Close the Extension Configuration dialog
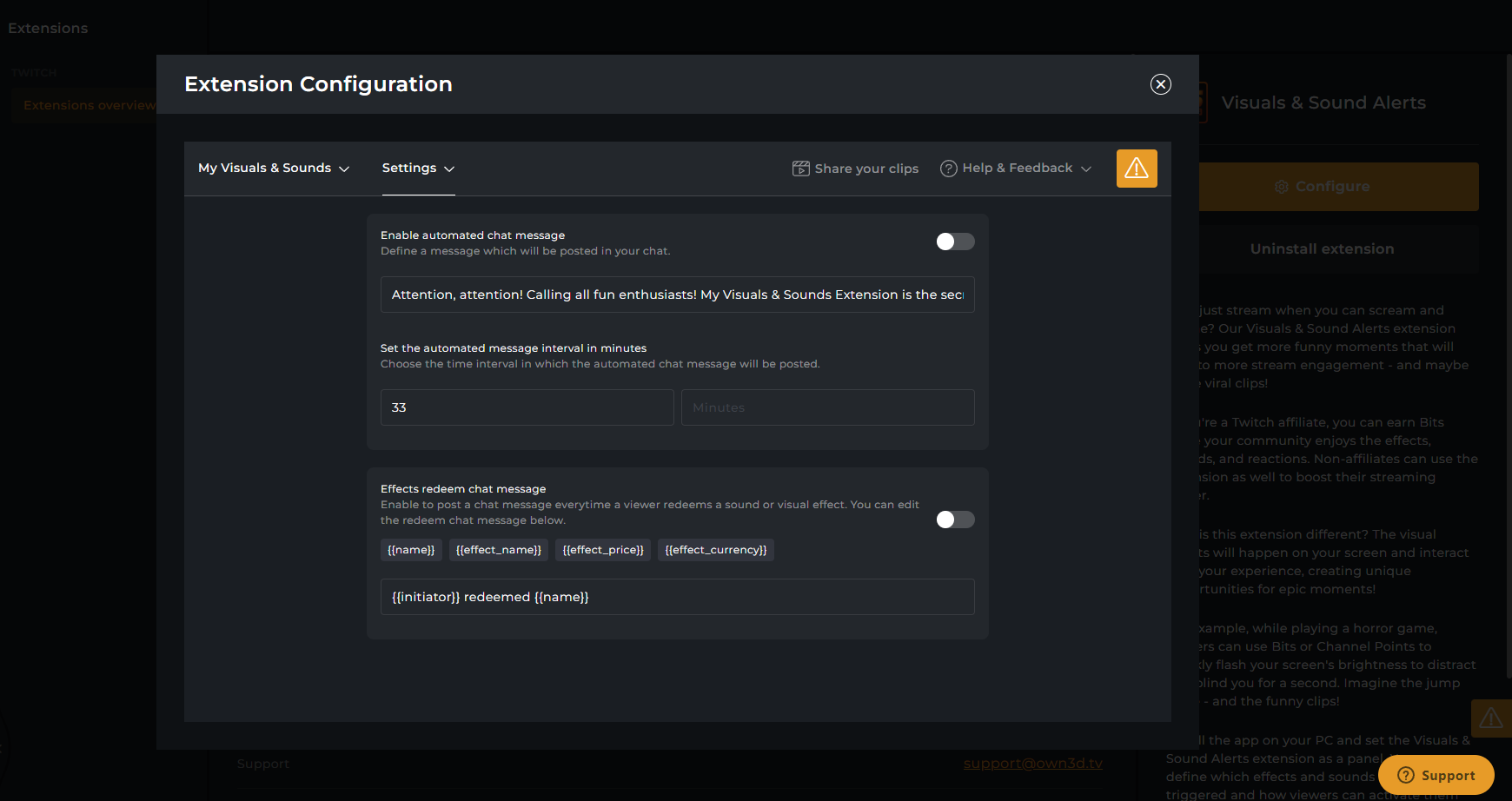Image resolution: width=1512 pixels, height=801 pixels. (1160, 84)
